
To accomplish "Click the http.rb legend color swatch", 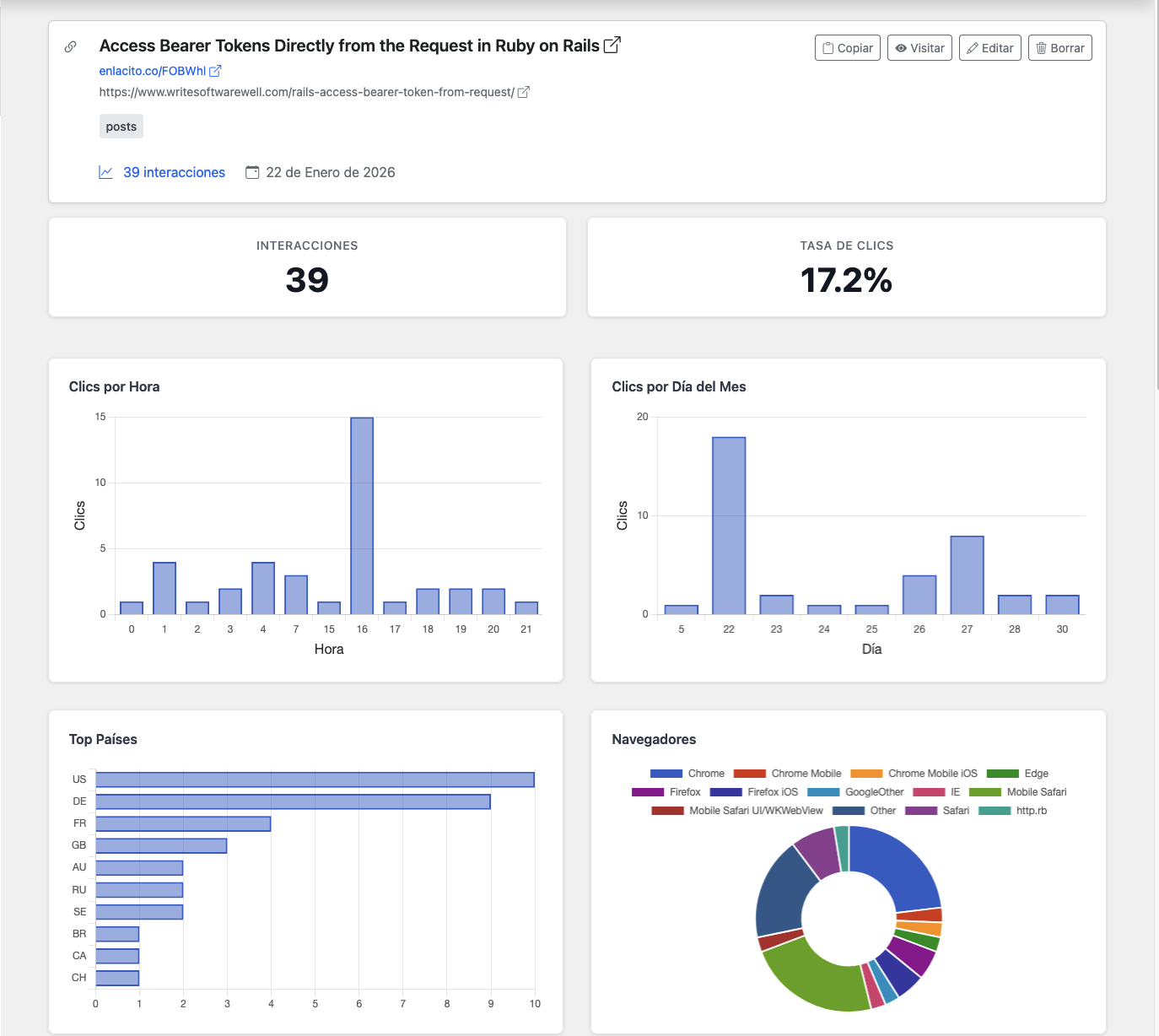I will (995, 811).
